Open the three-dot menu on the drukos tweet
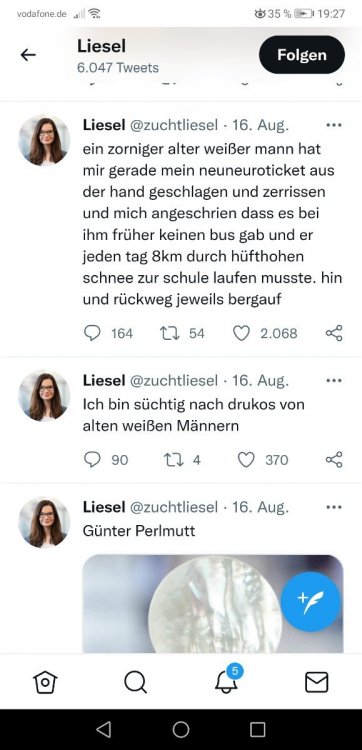362x750 pixels. click(334, 381)
